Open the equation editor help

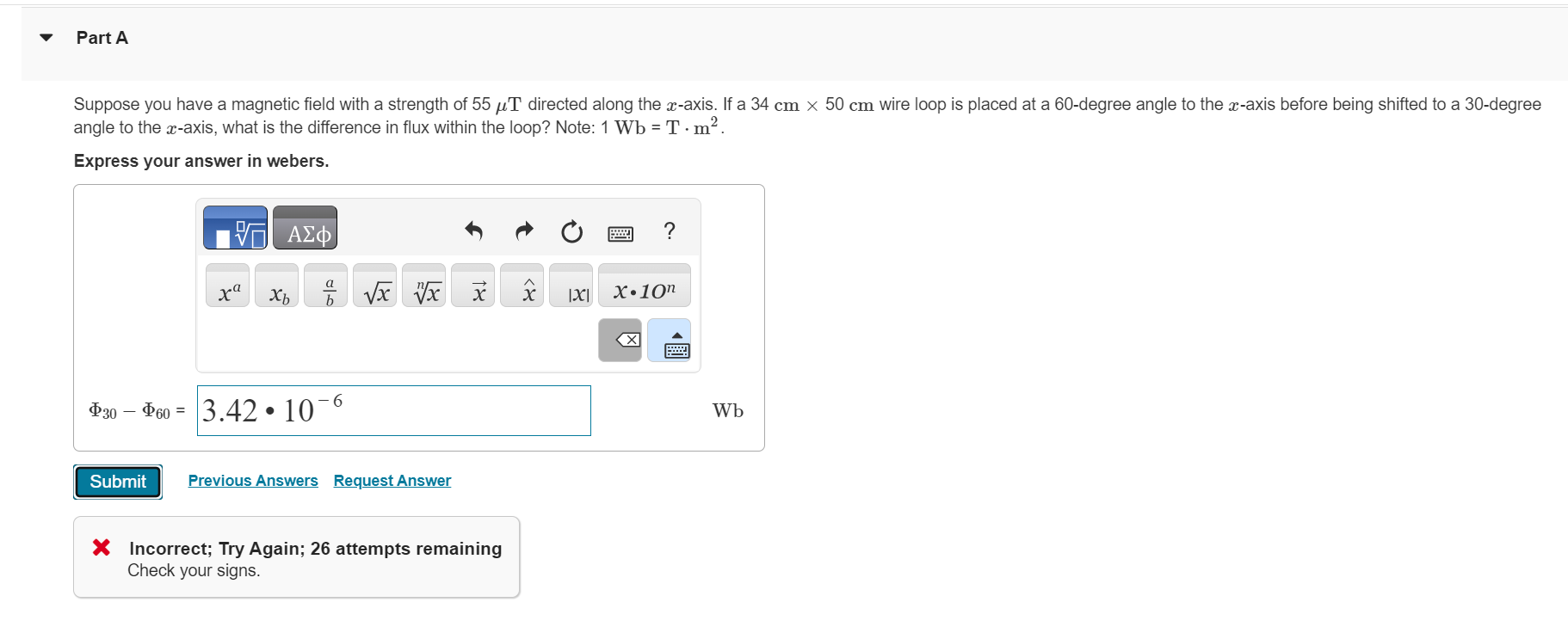point(670,230)
